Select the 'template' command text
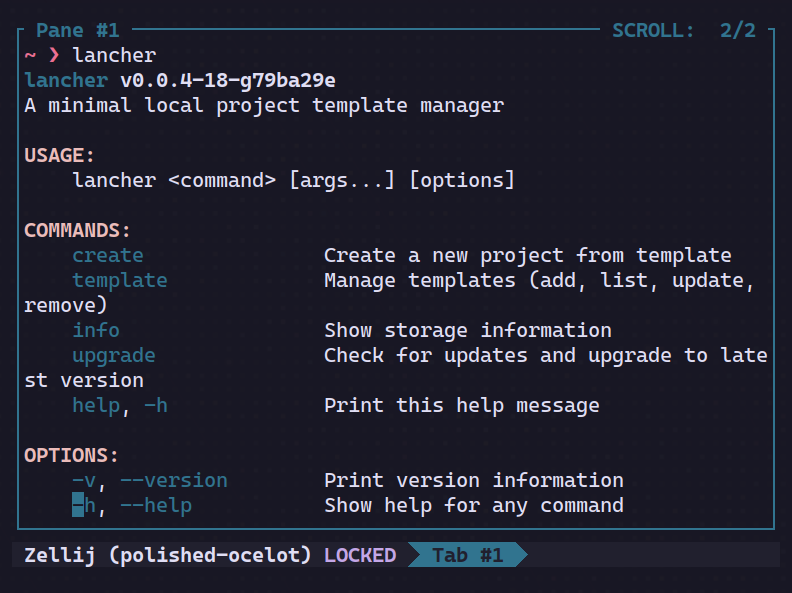The width and height of the screenshot is (792, 593). (119, 280)
